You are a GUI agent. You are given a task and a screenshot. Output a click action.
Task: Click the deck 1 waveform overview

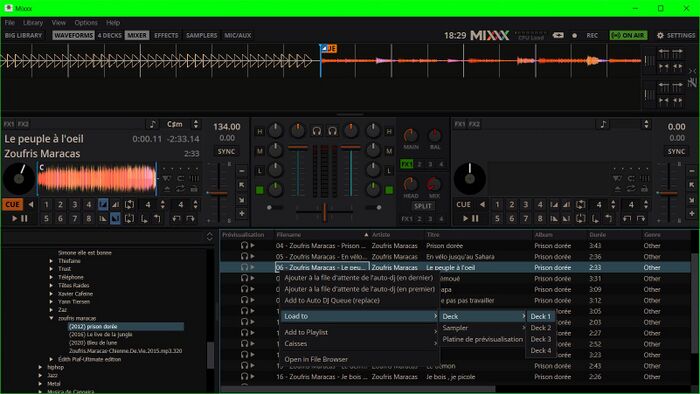pyautogui.click(x=97, y=179)
